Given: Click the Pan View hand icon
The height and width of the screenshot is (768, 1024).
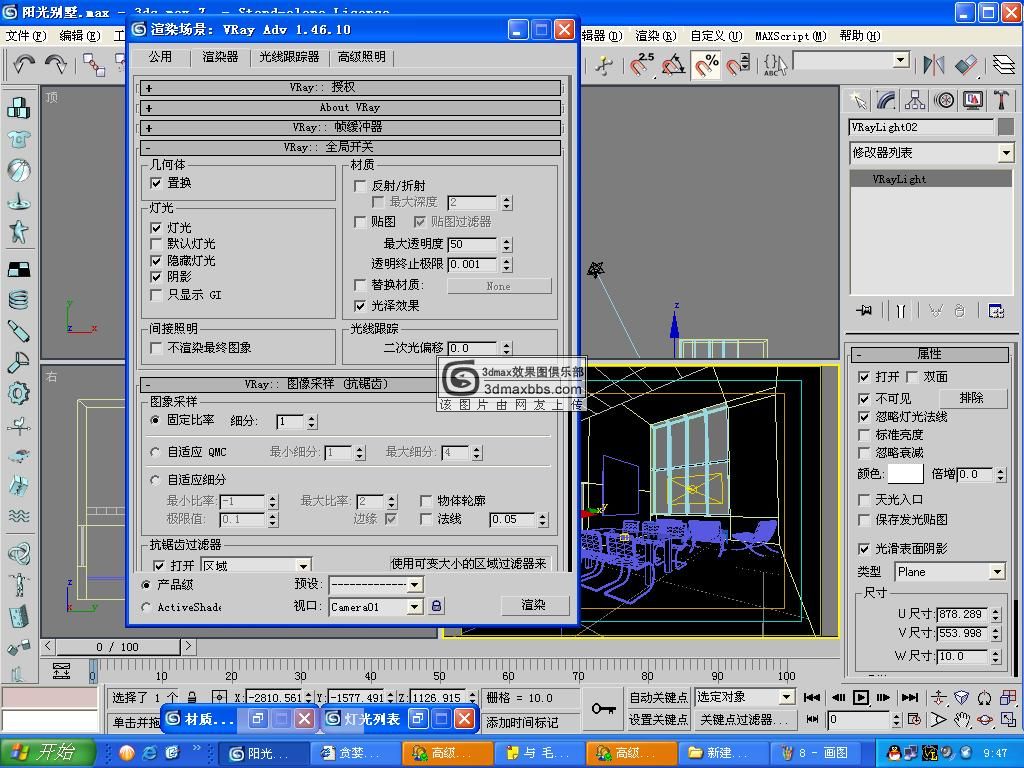Looking at the screenshot, I should coord(961,720).
